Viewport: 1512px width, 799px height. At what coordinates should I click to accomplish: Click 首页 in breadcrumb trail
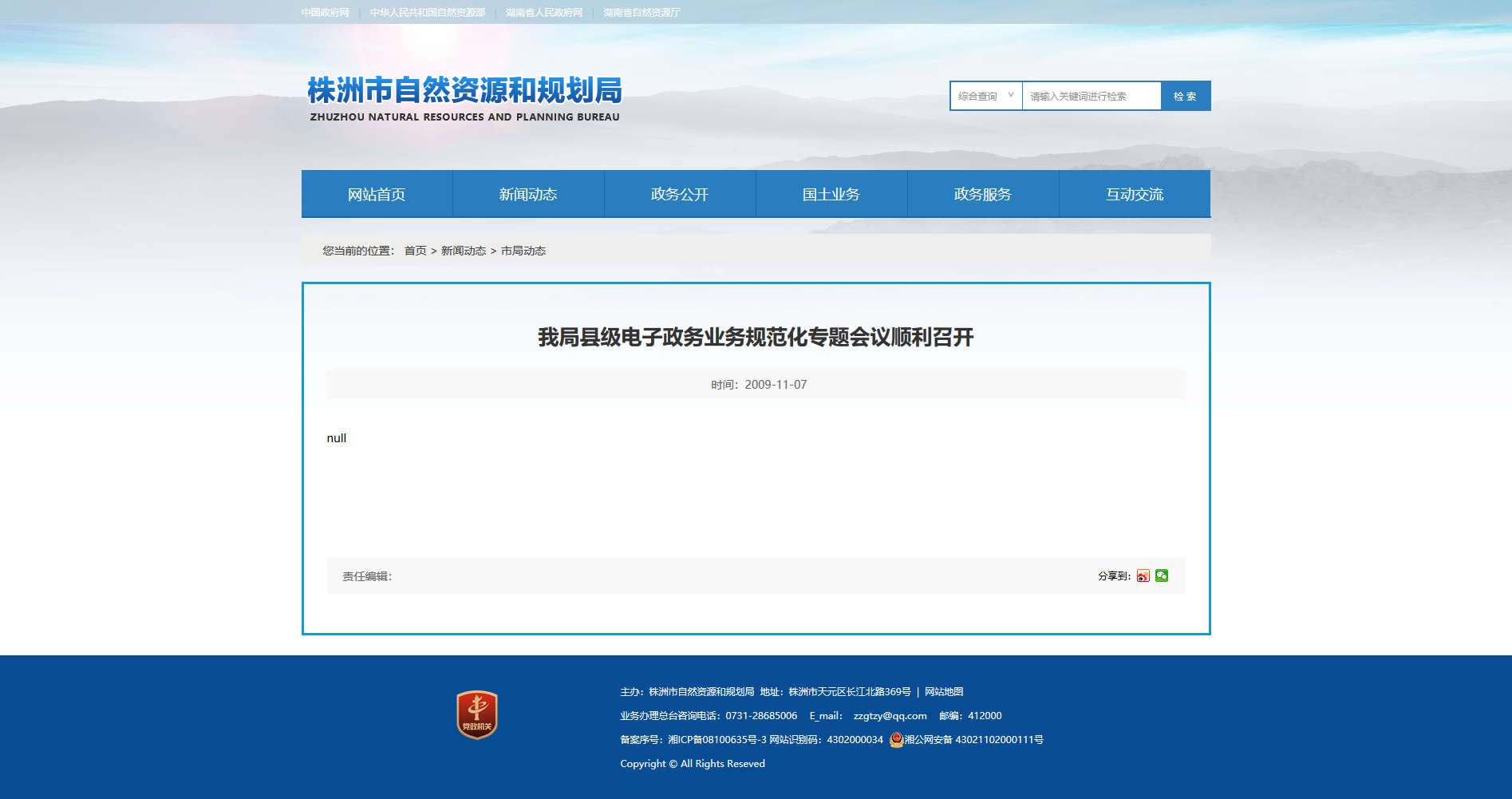415,251
